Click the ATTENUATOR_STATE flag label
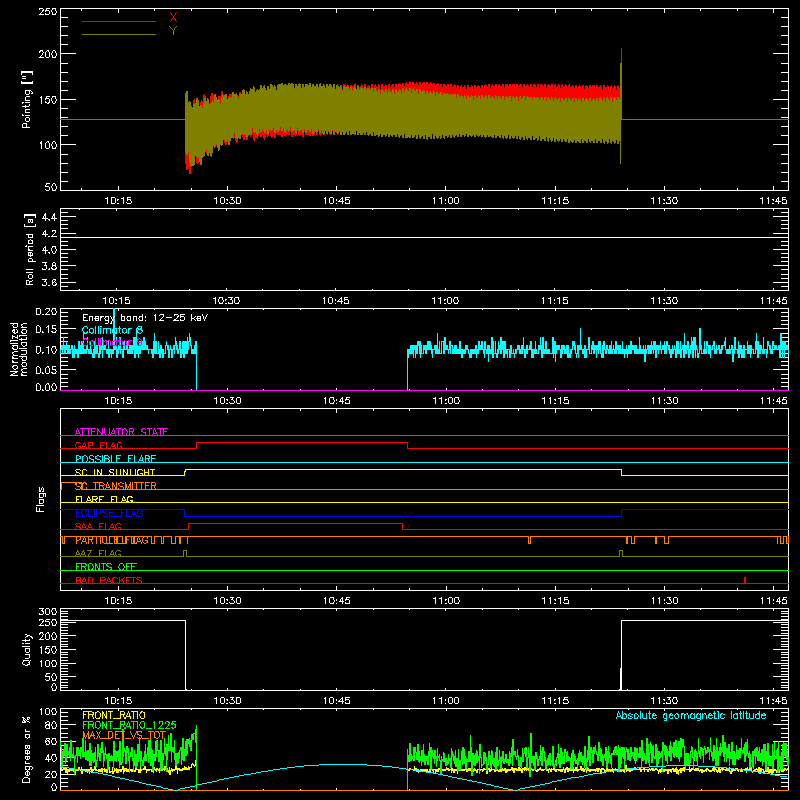The image size is (800, 800). tap(121, 432)
